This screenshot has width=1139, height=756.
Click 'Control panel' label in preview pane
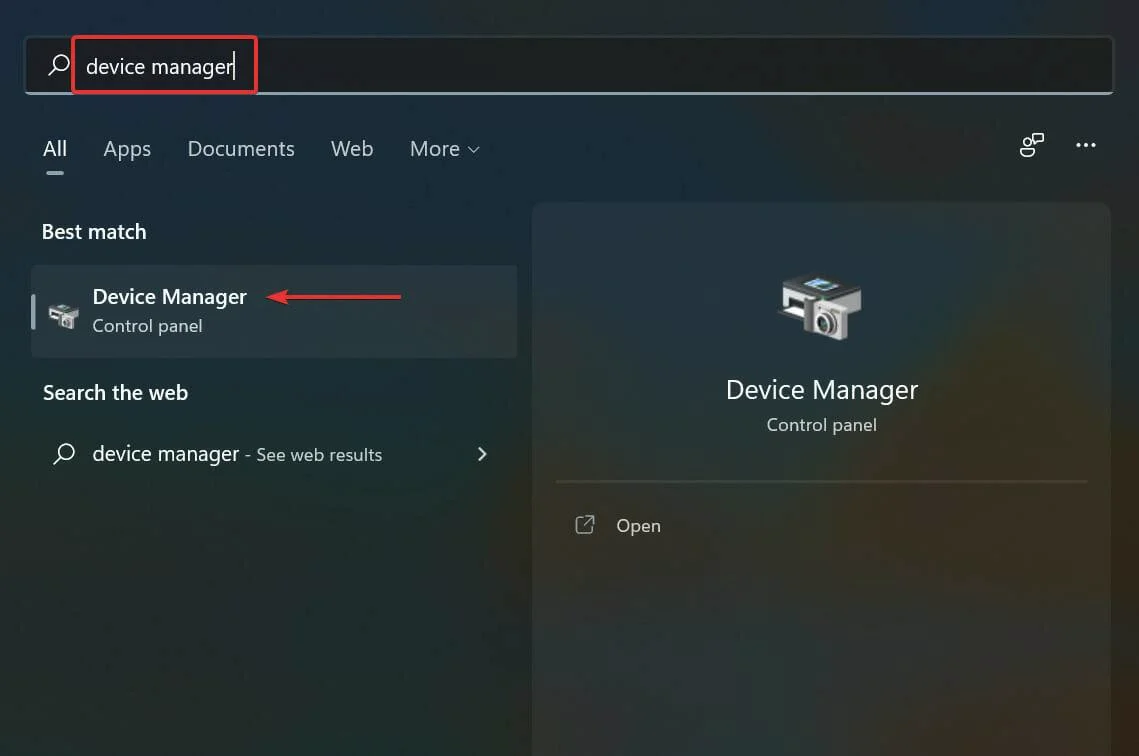click(x=822, y=425)
